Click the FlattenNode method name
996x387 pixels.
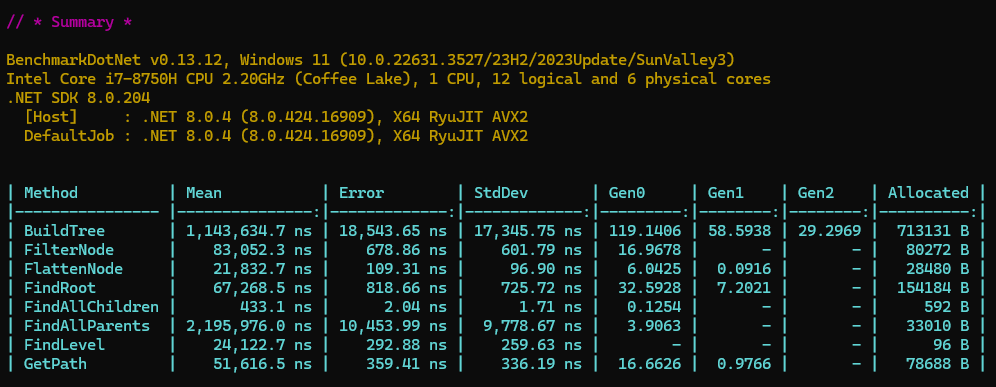tap(73, 269)
